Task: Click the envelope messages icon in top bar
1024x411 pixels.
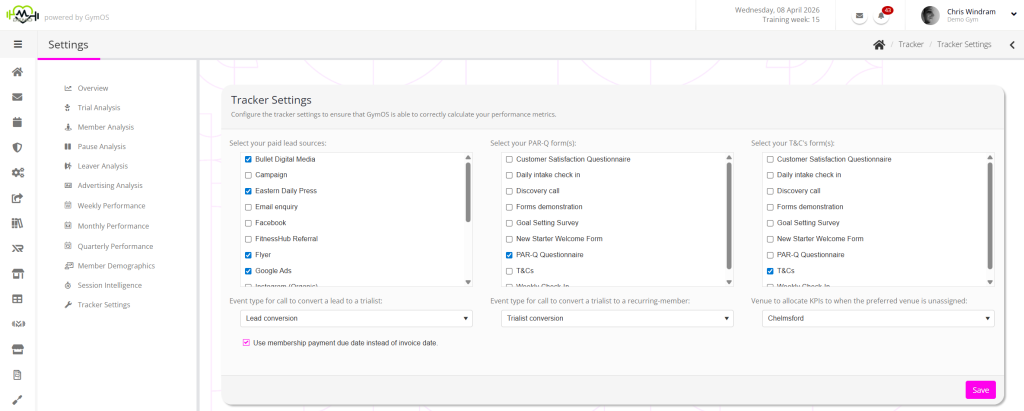Action: [859, 16]
